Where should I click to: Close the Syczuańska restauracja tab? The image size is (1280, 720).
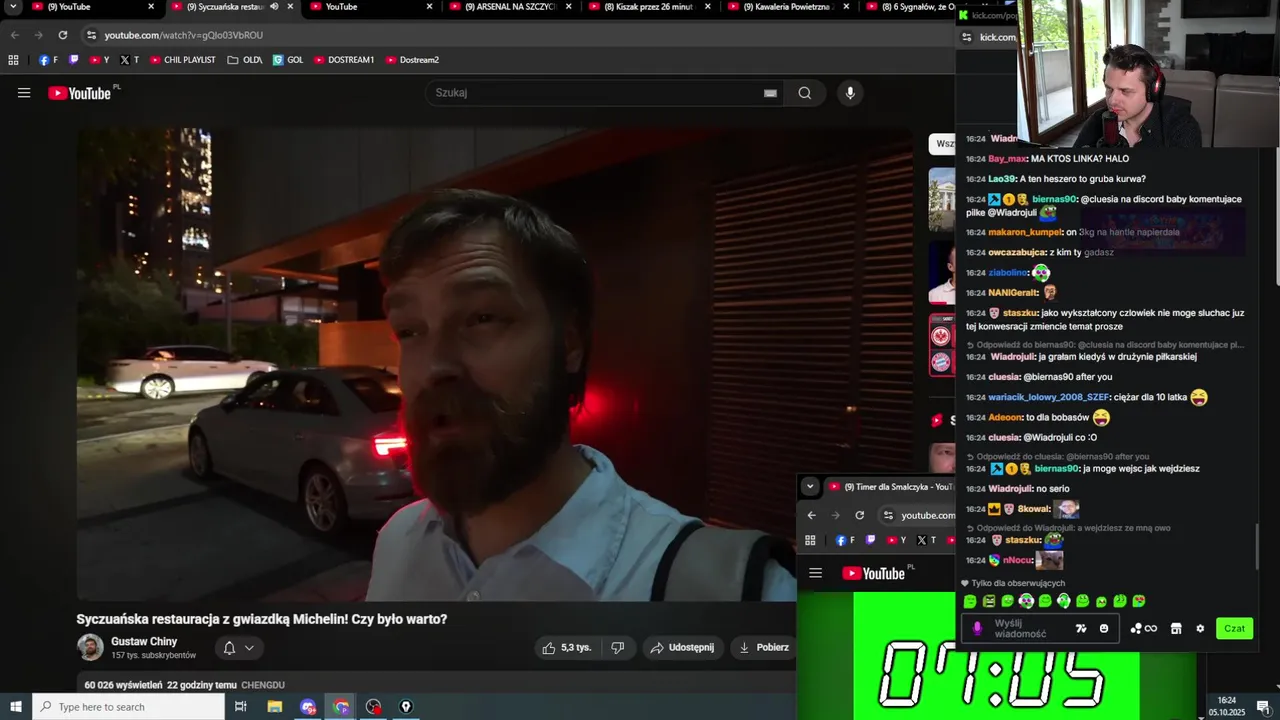[x=291, y=7]
